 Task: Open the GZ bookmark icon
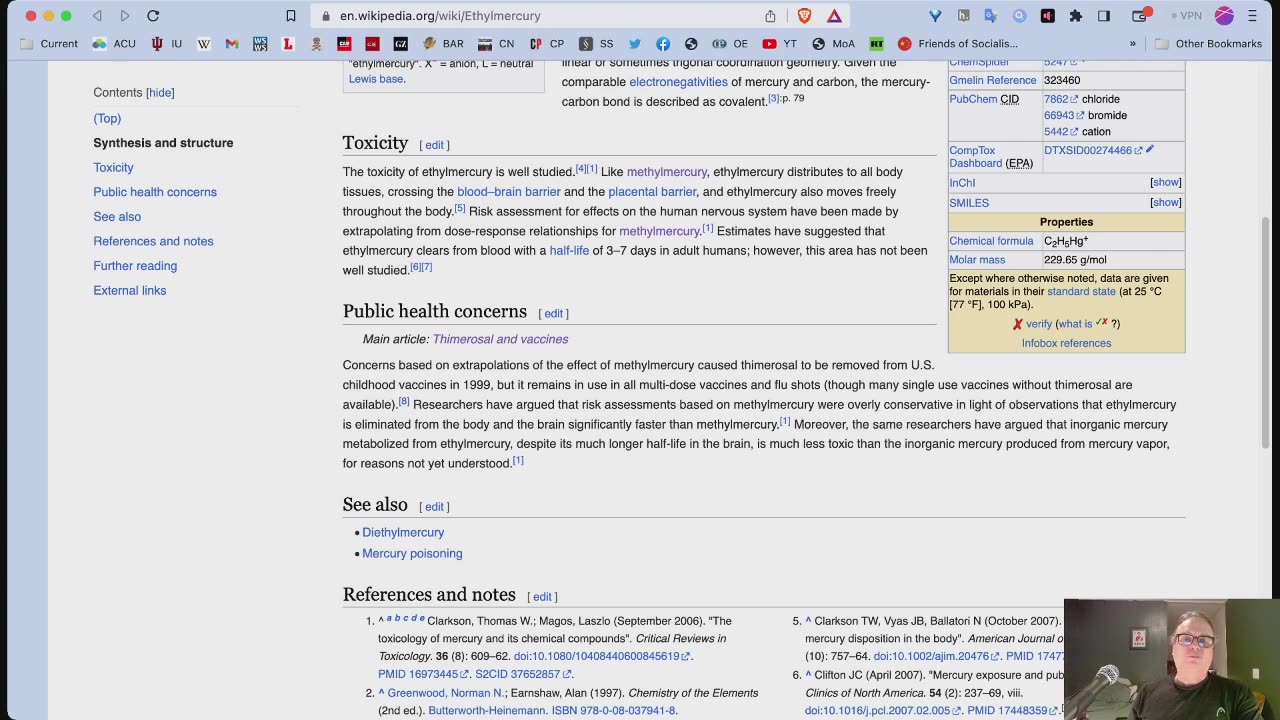401,44
